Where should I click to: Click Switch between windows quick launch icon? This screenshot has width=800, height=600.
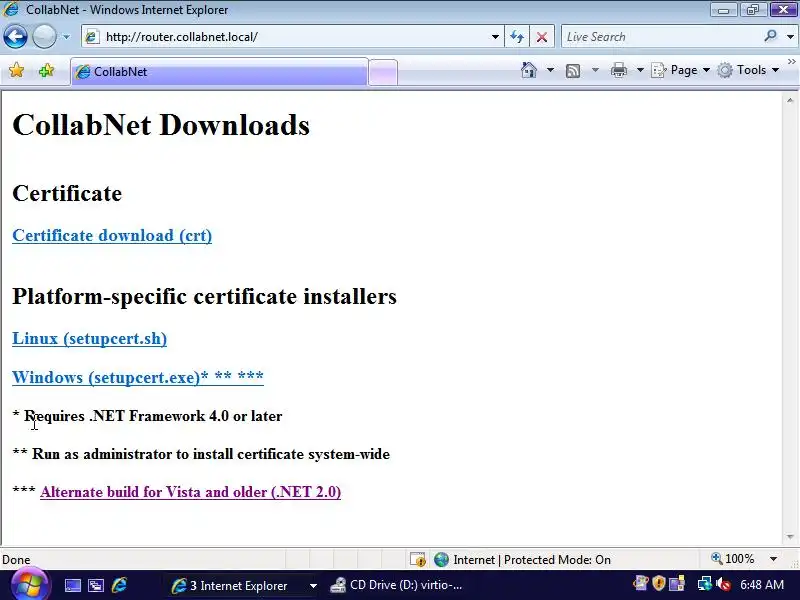[96, 585]
